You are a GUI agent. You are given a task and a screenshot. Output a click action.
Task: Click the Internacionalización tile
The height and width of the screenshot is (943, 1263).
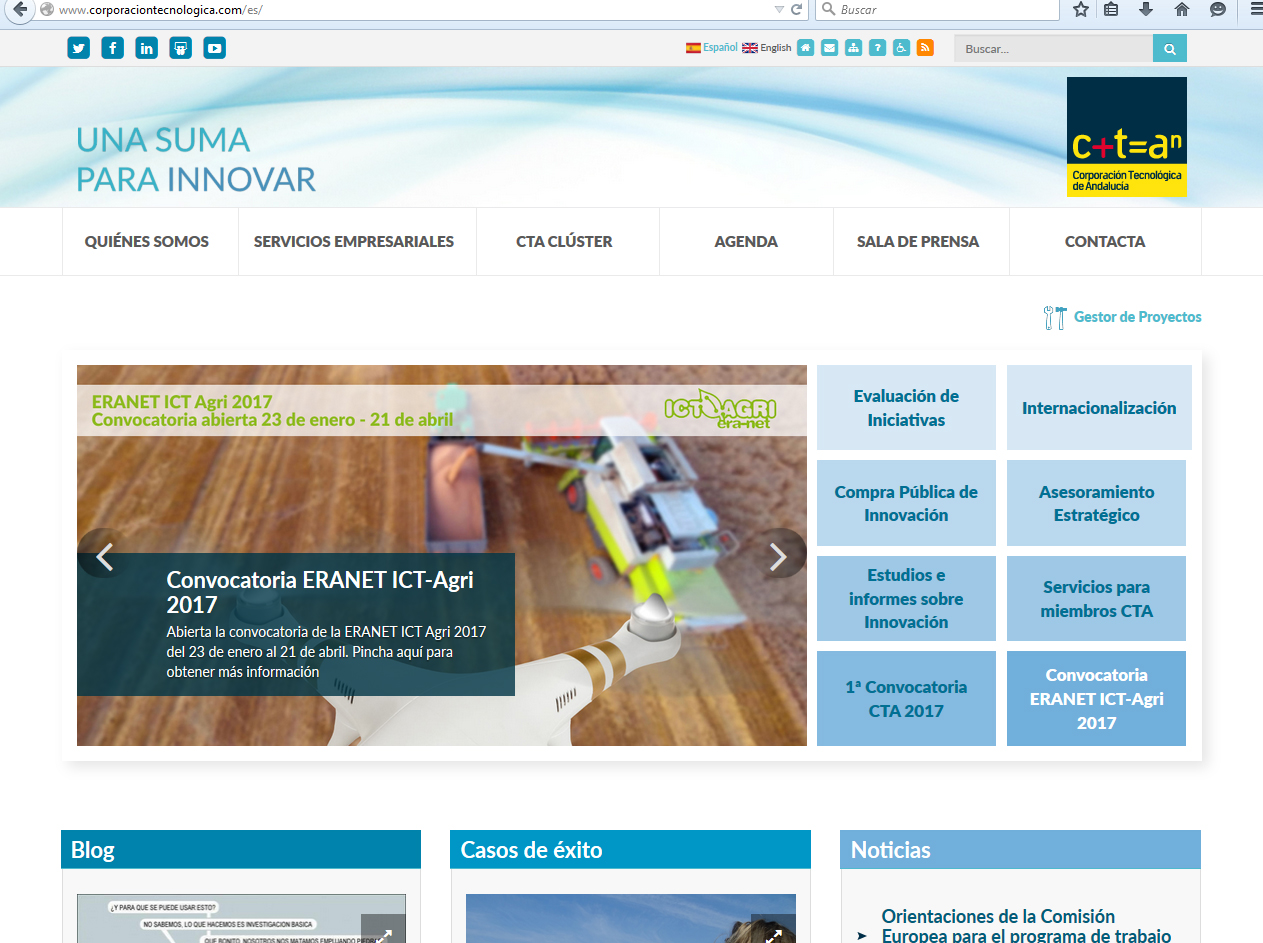coord(1098,408)
